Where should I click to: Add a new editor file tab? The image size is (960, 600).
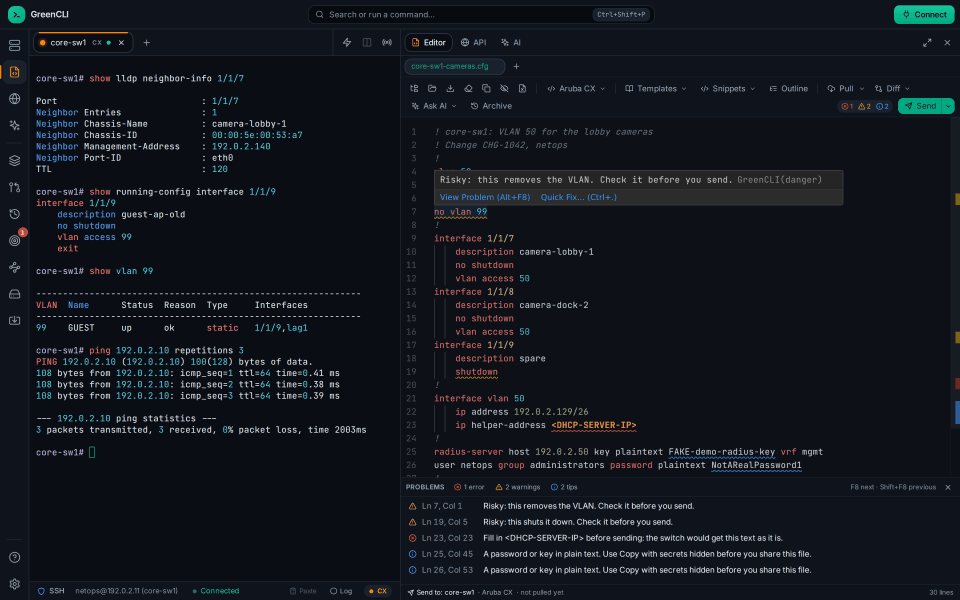[516, 66]
